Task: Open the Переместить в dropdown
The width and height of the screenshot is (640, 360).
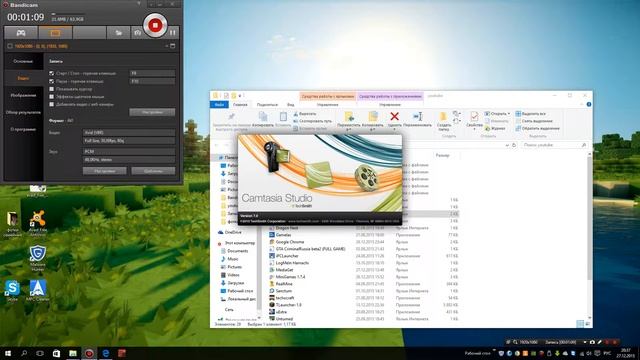Action: click(349, 121)
